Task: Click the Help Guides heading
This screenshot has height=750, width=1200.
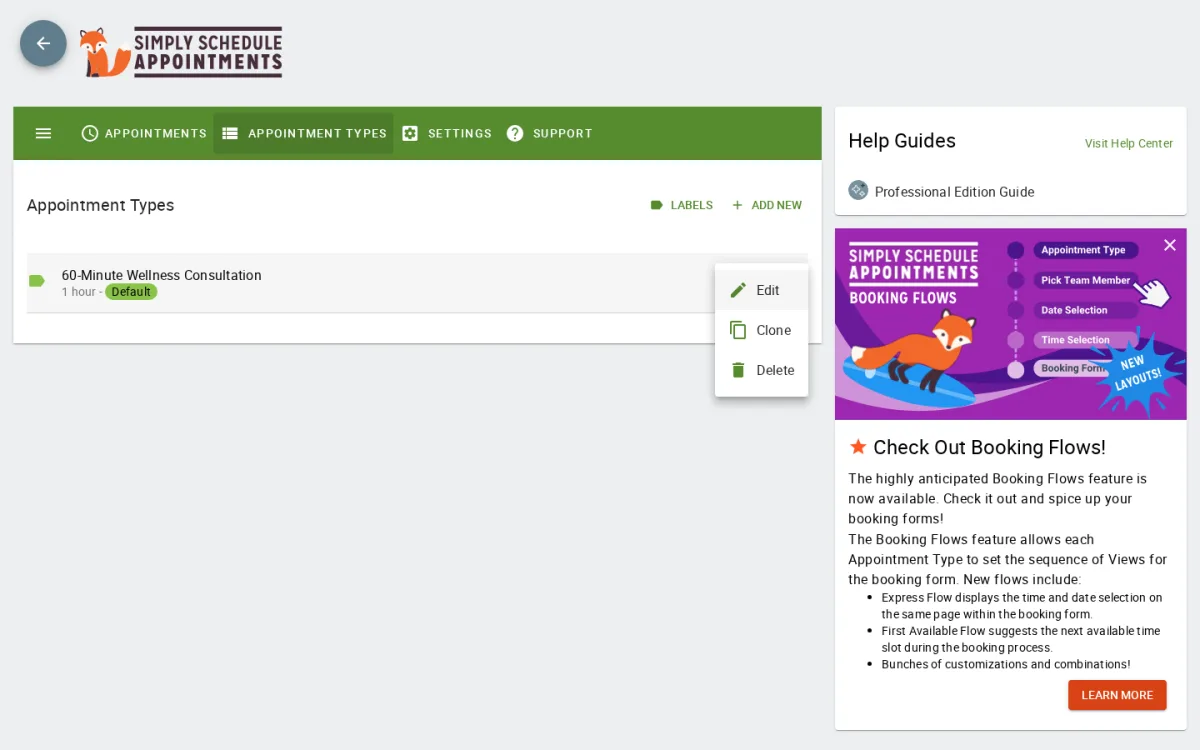Action: point(902,141)
